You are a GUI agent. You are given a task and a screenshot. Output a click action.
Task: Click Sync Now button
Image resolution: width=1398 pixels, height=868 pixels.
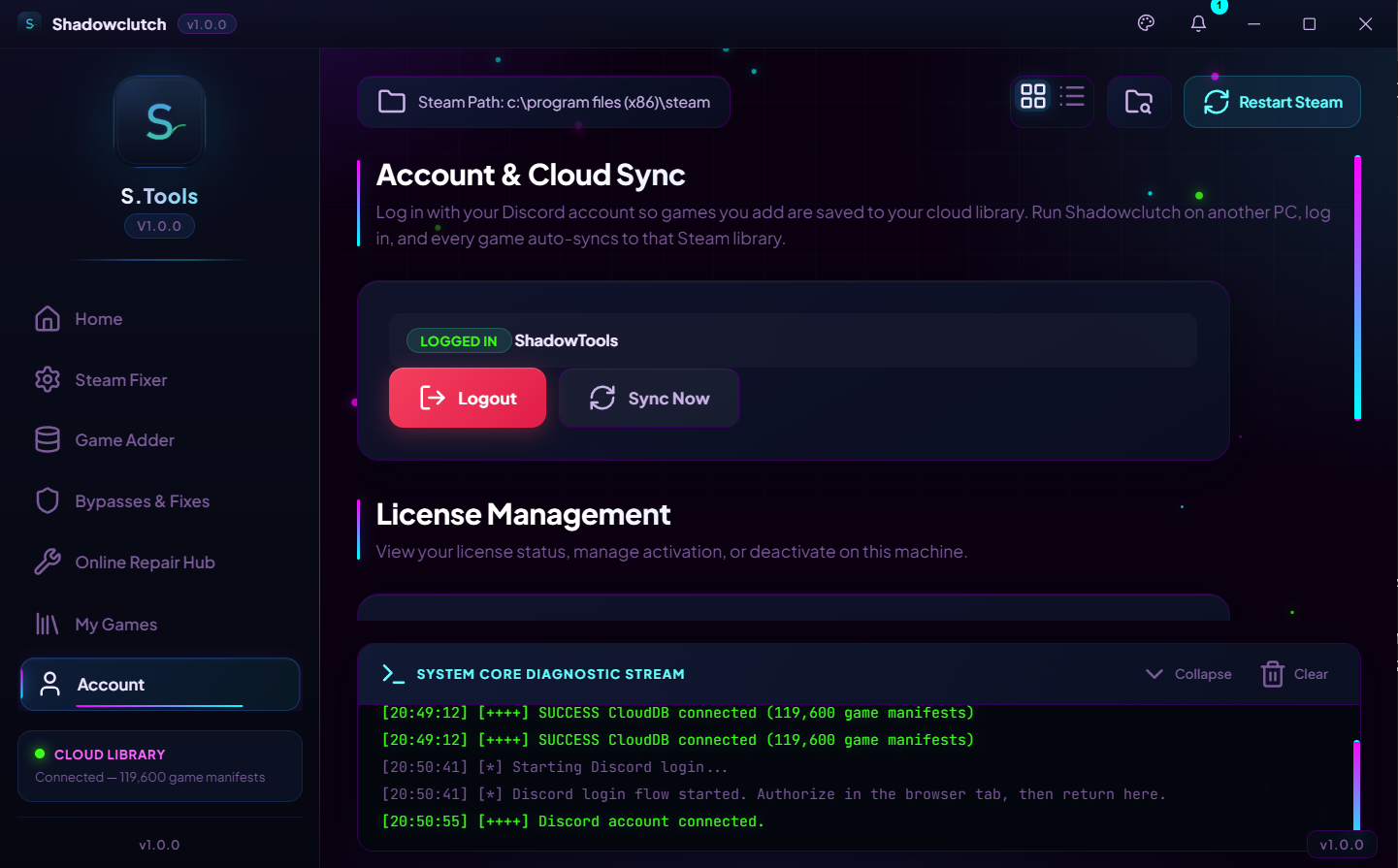tap(649, 398)
